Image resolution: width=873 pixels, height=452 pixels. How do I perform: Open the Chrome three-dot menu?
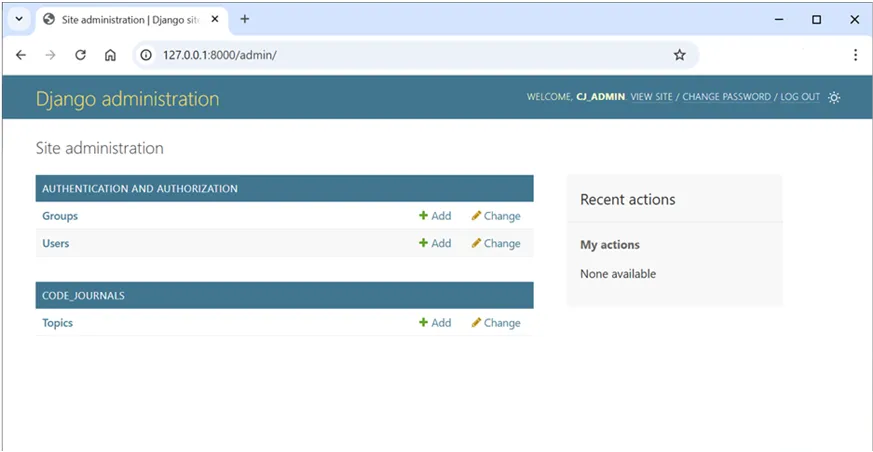(856, 55)
